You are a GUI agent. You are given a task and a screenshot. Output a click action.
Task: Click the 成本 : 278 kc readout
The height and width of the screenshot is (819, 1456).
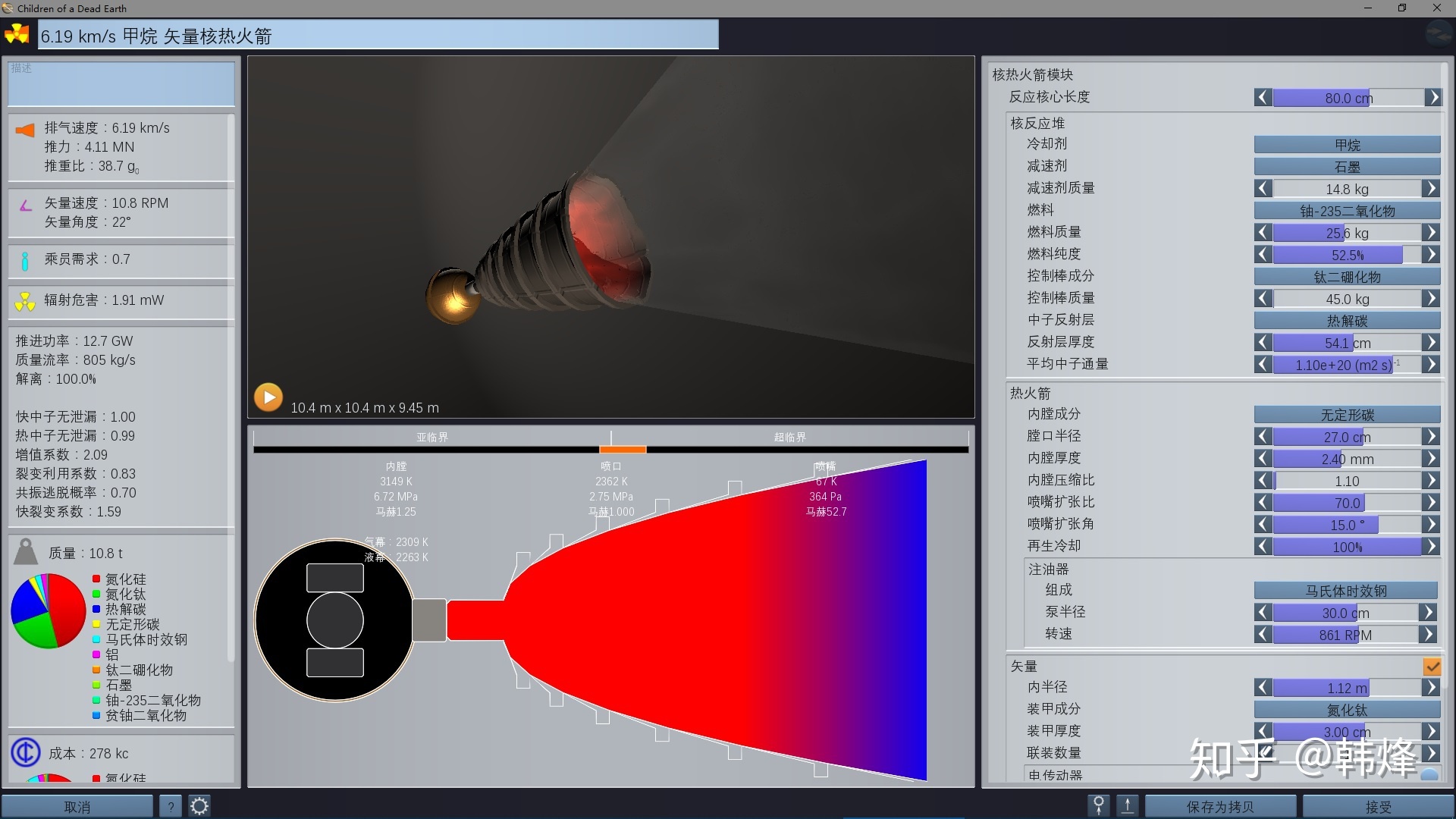click(x=89, y=753)
